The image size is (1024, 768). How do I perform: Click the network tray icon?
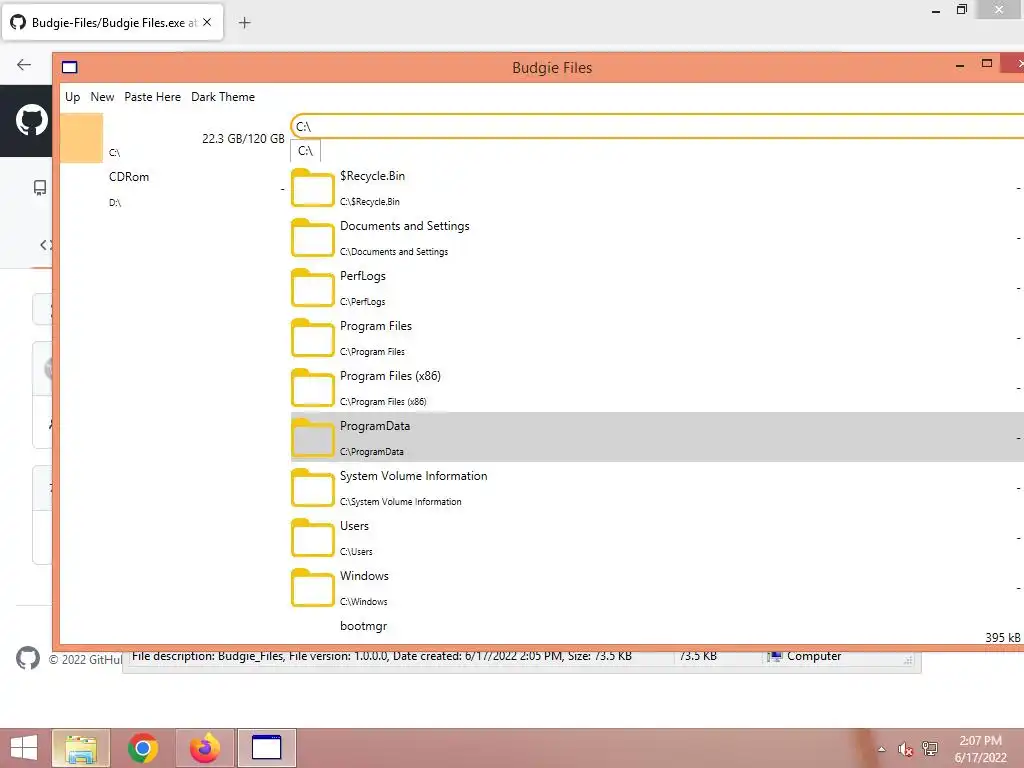coord(929,748)
